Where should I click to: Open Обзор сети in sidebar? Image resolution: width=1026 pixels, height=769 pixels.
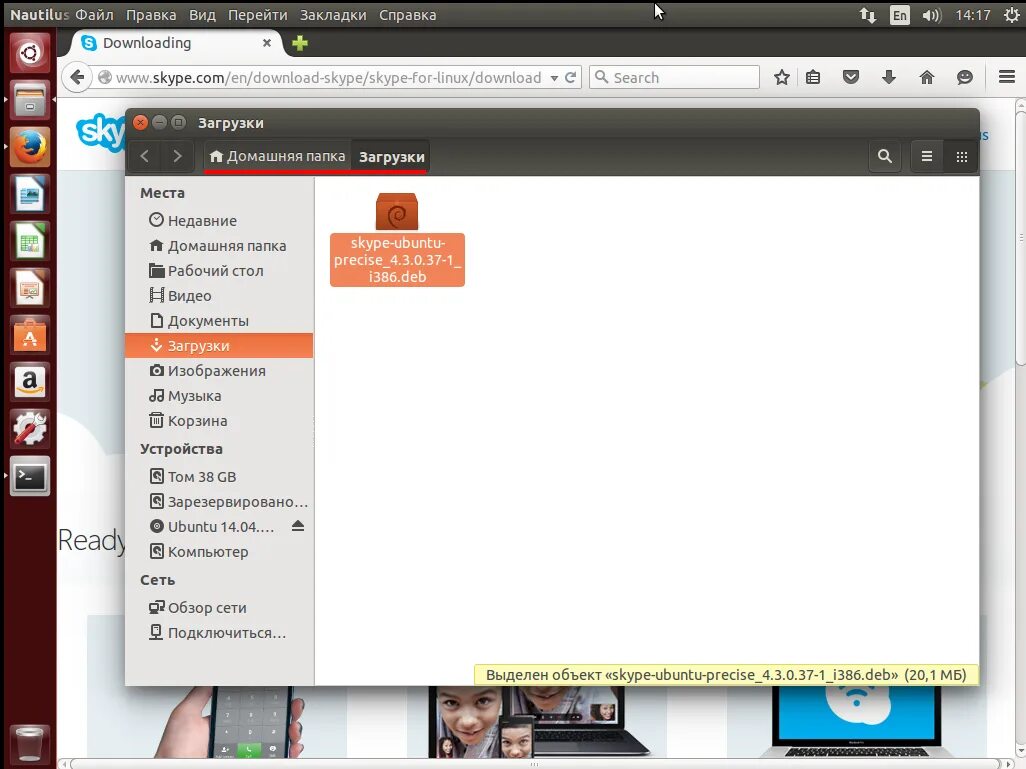click(x=219, y=607)
